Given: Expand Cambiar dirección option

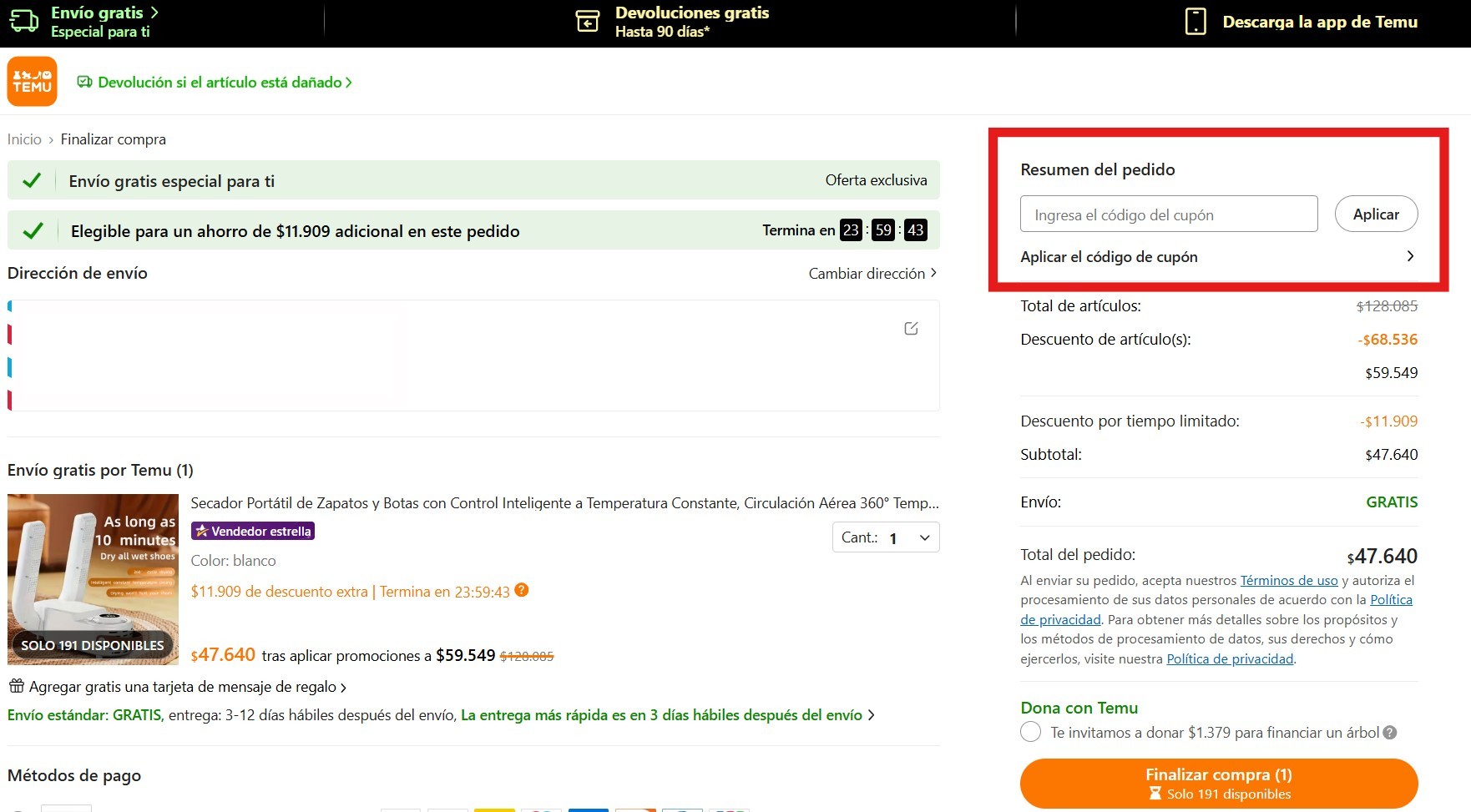Looking at the screenshot, I should click(872, 274).
